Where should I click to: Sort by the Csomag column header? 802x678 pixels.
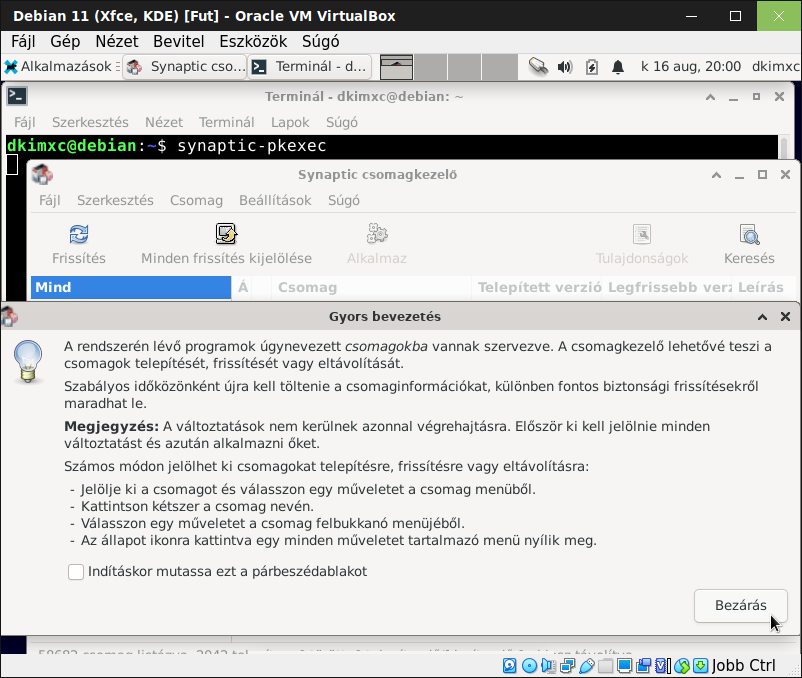click(371, 287)
